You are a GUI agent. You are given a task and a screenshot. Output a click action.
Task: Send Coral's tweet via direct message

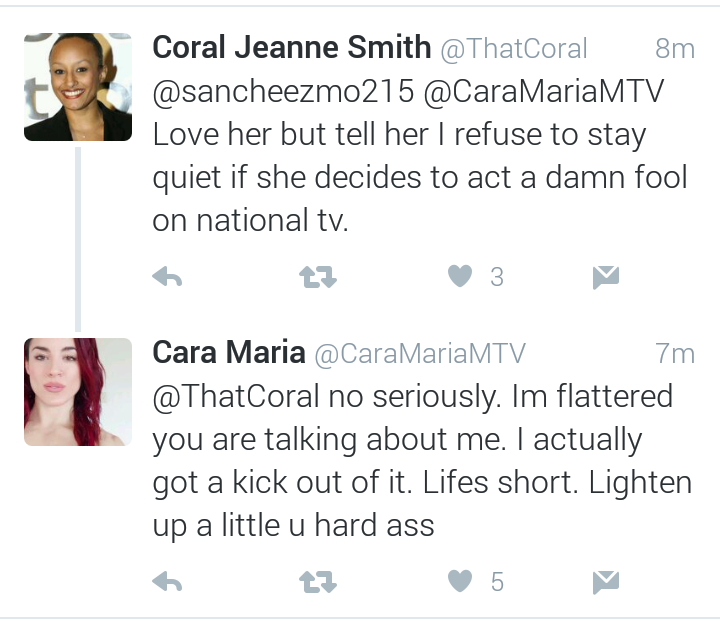click(x=606, y=277)
